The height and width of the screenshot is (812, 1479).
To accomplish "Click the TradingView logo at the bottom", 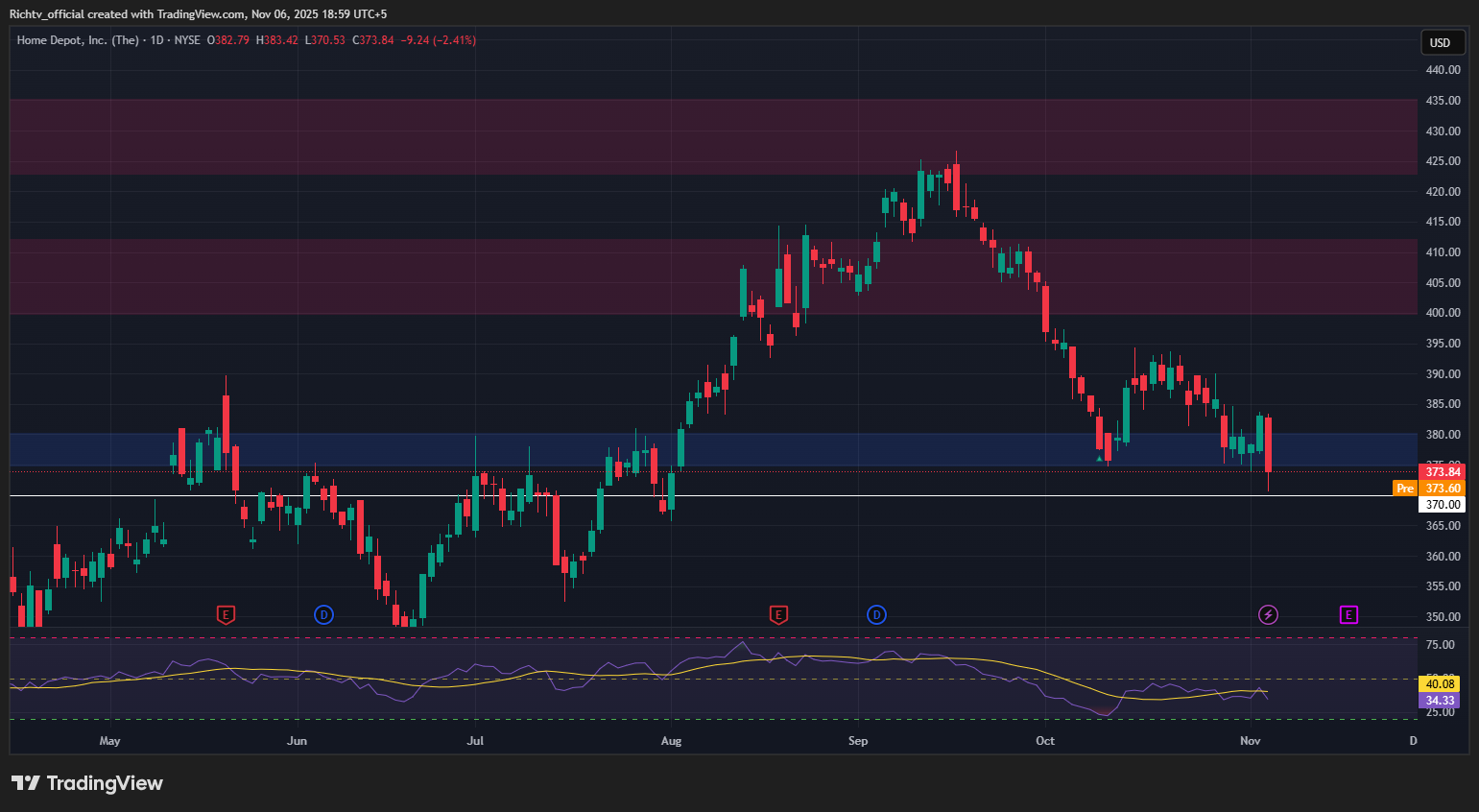I will (87, 783).
